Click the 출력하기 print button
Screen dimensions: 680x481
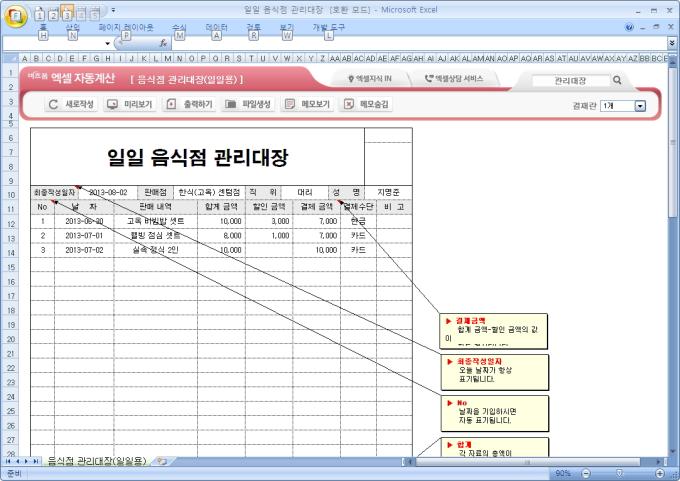[189, 104]
